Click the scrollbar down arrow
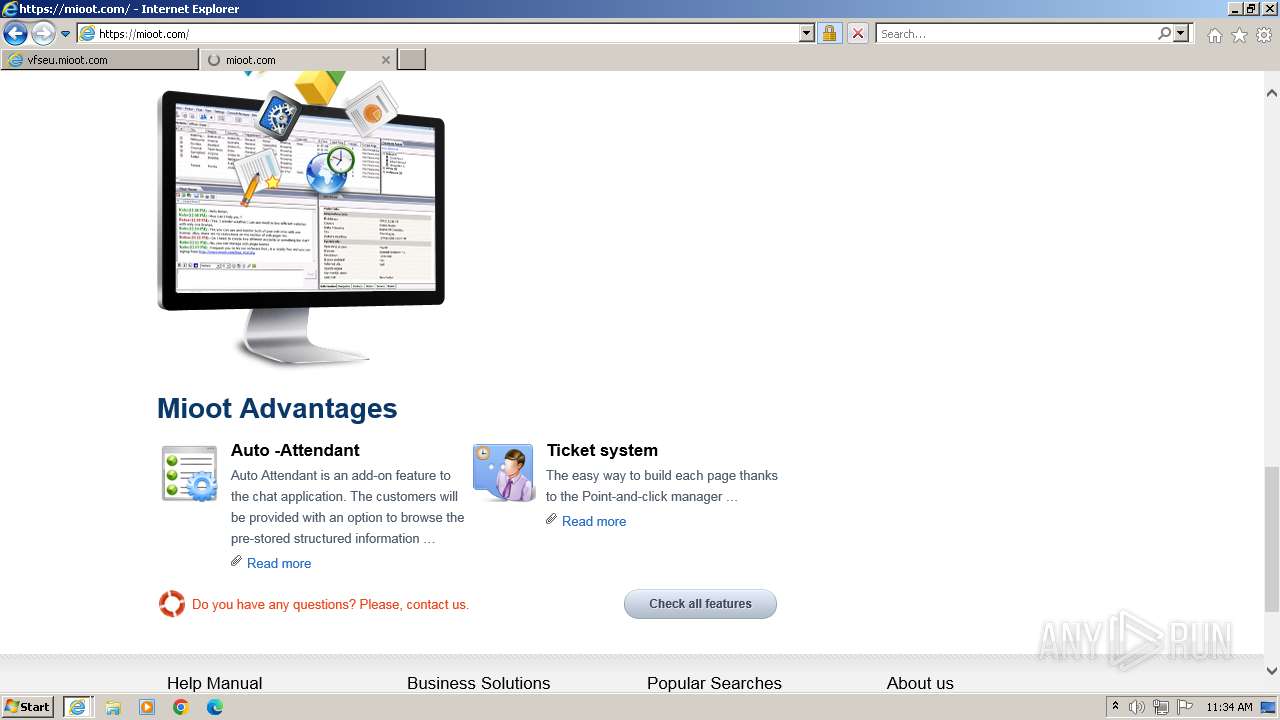 click(1272, 671)
